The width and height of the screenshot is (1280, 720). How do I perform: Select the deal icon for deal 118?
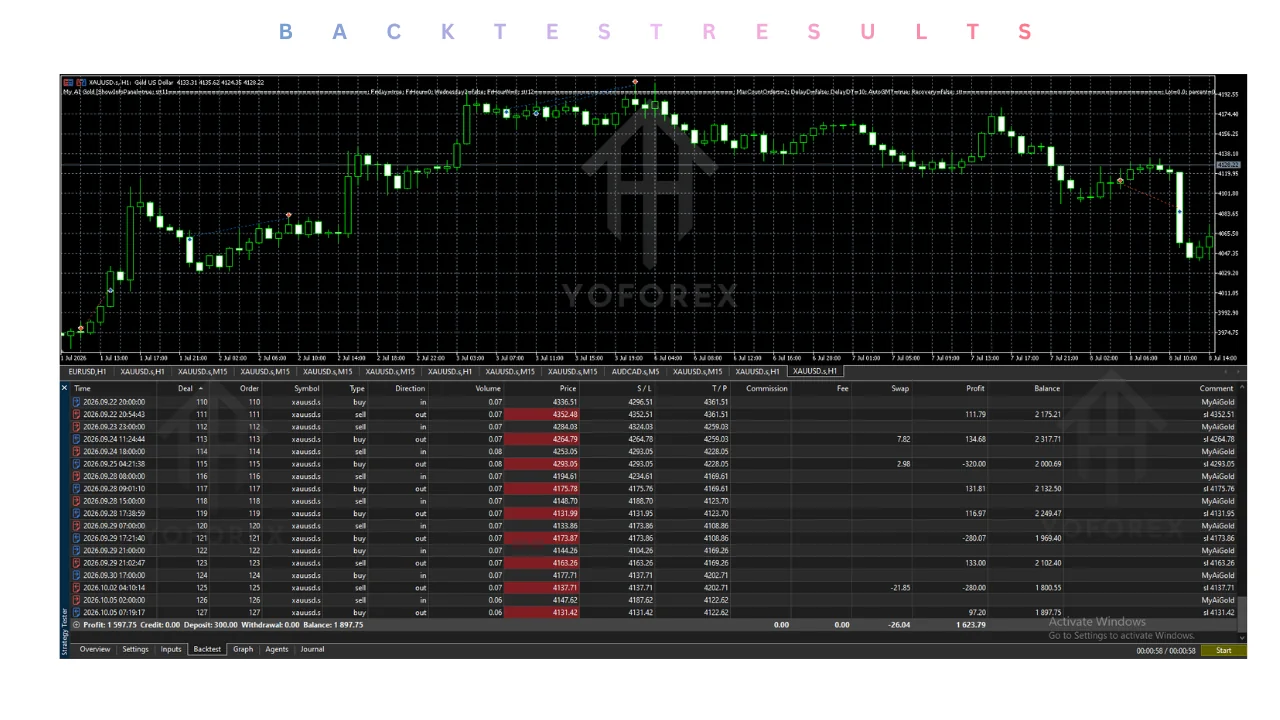77,501
